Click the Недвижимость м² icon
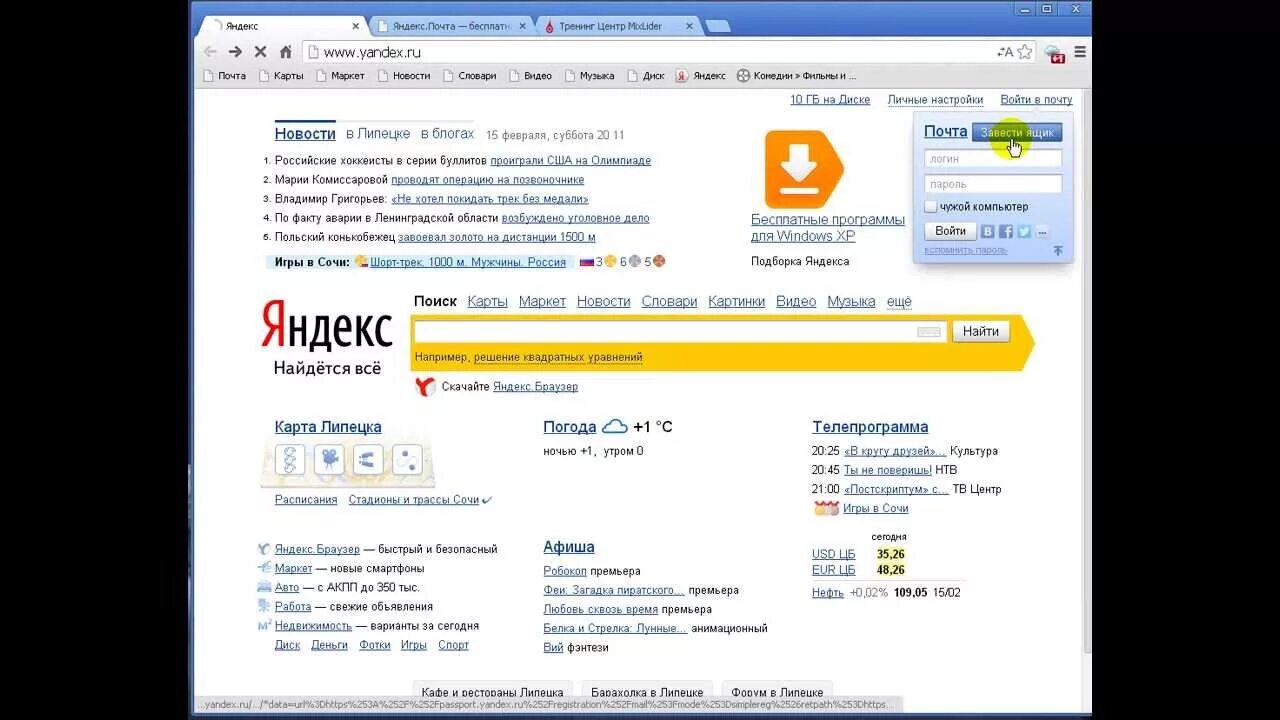This screenshot has height=720, width=1280. [x=264, y=625]
